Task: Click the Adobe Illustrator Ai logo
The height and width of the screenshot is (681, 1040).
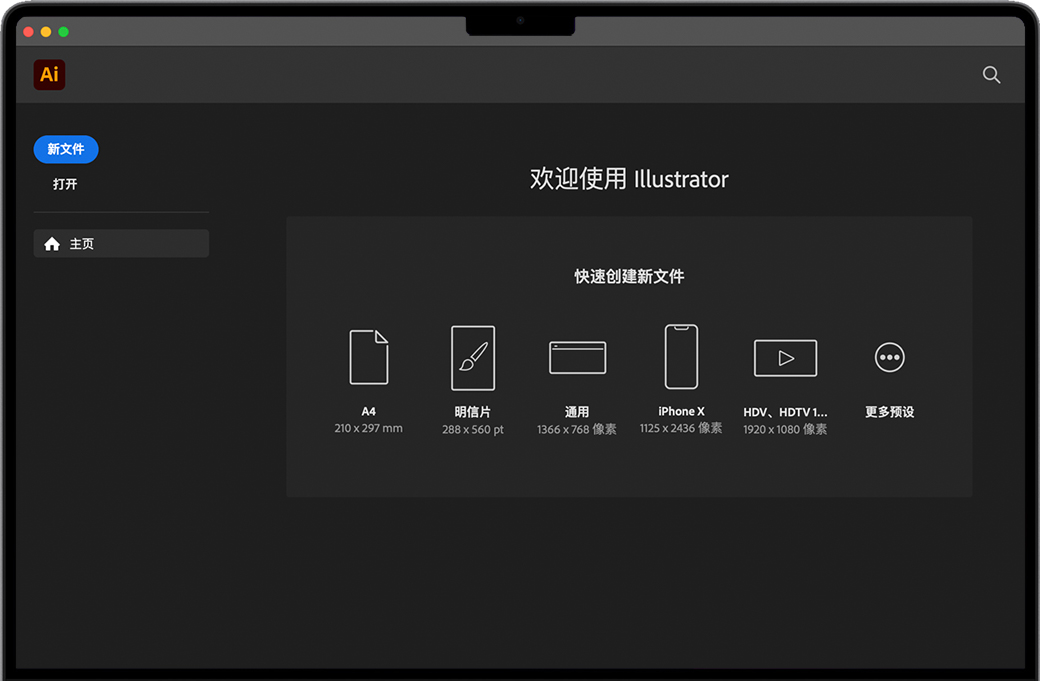Action: coord(49,75)
